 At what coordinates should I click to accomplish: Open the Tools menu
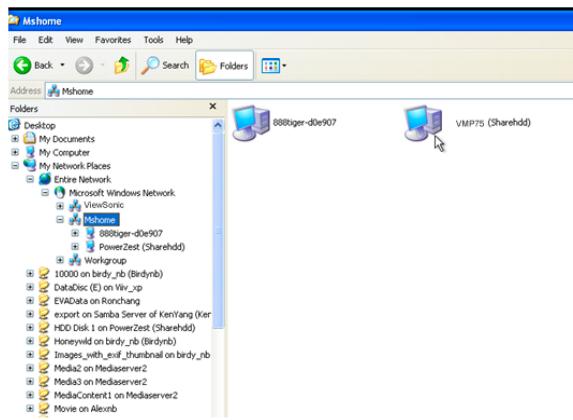tap(153, 39)
